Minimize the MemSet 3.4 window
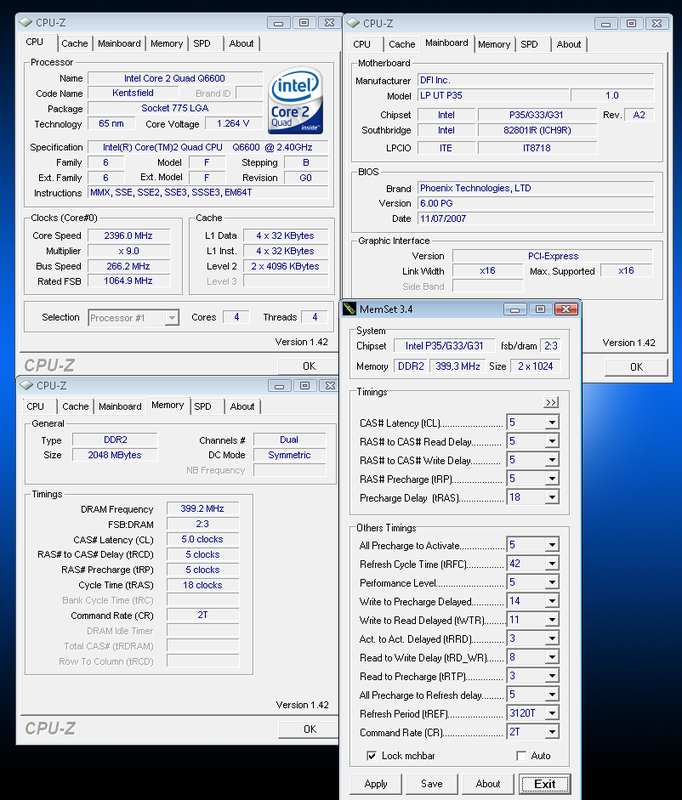 pyautogui.click(x=515, y=309)
